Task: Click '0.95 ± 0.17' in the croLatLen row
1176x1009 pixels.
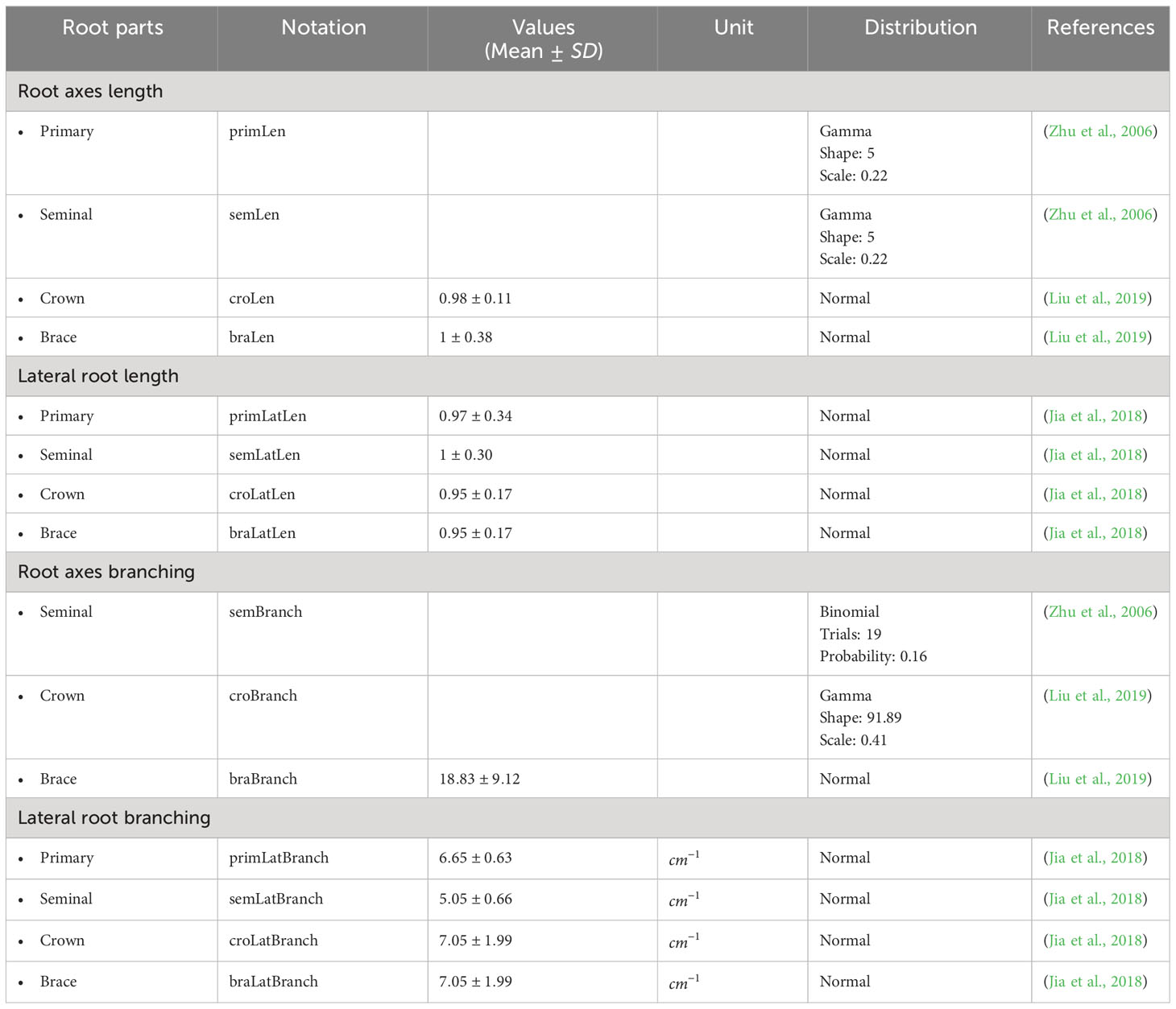Action: click(x=475, y=494)
